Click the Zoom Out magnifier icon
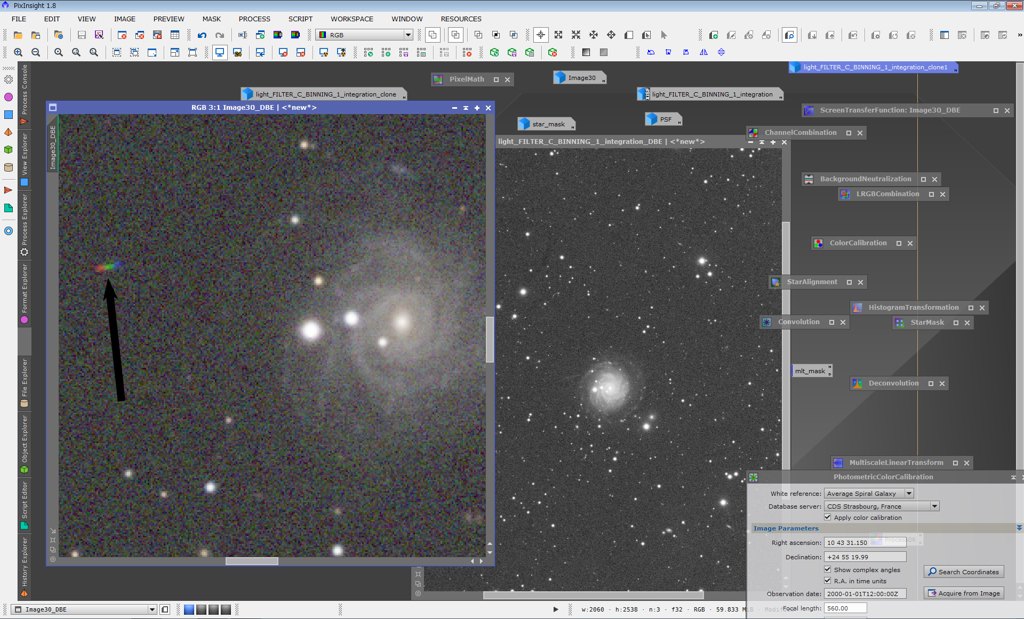Screen dimensions: 1024x619 tap(36, 52)
